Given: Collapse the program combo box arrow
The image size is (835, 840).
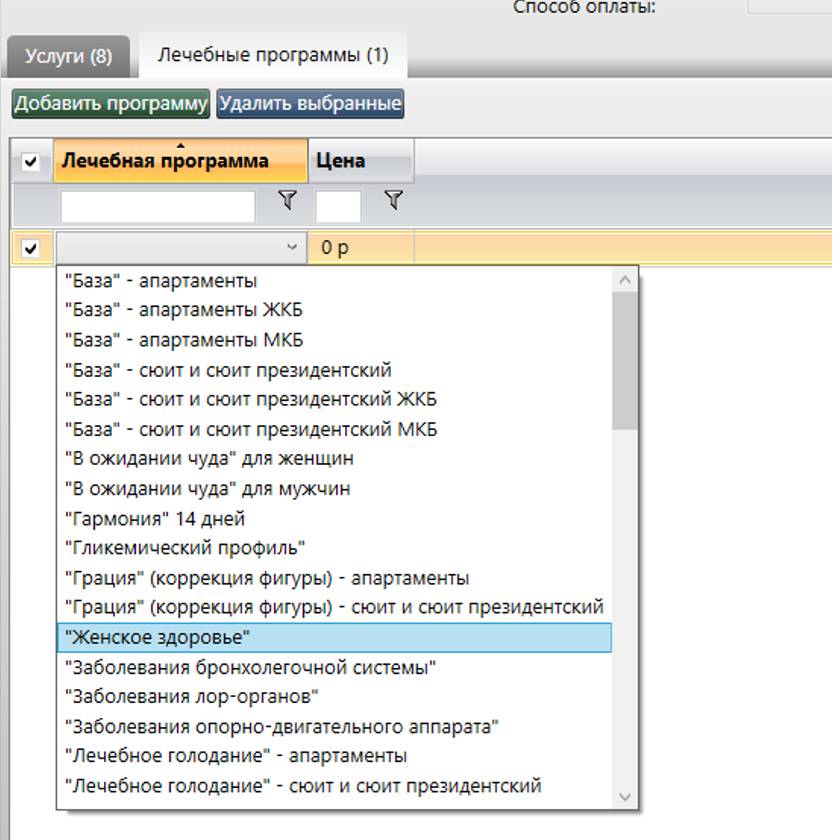Looking at the screenshot, I should tap(291, 247).
